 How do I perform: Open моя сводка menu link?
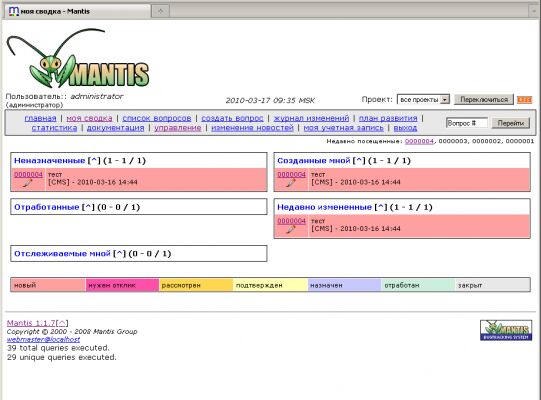click(x=89, y=118)
